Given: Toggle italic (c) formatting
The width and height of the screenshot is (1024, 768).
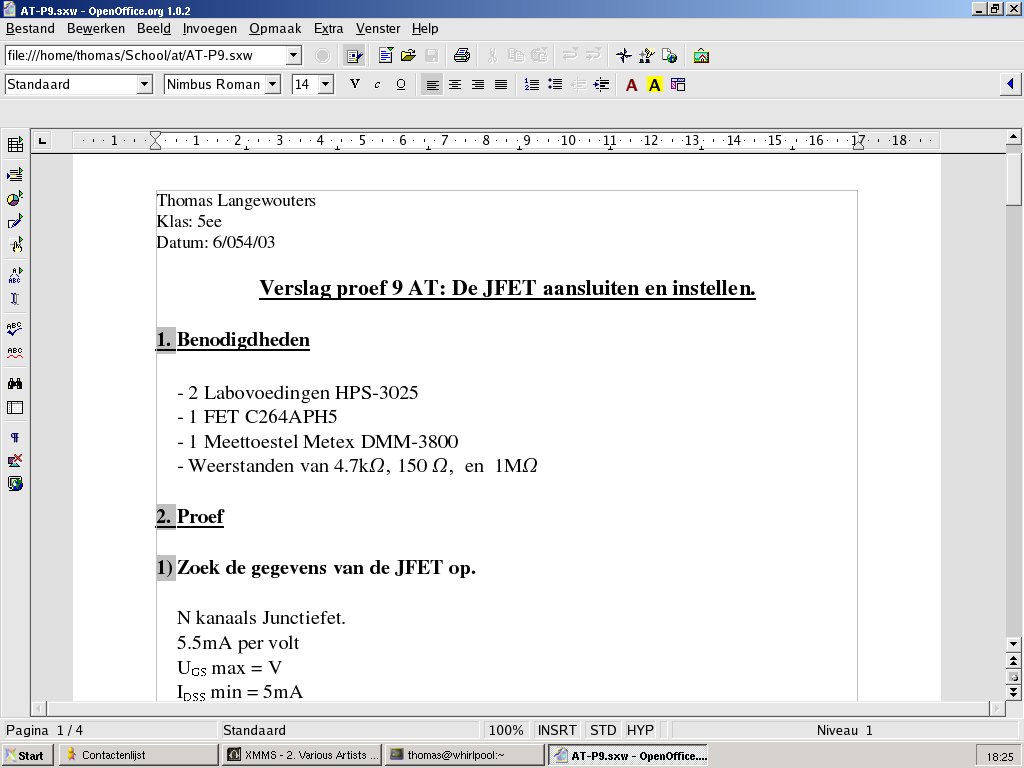Looking at the screenshot, I should 377,85.
